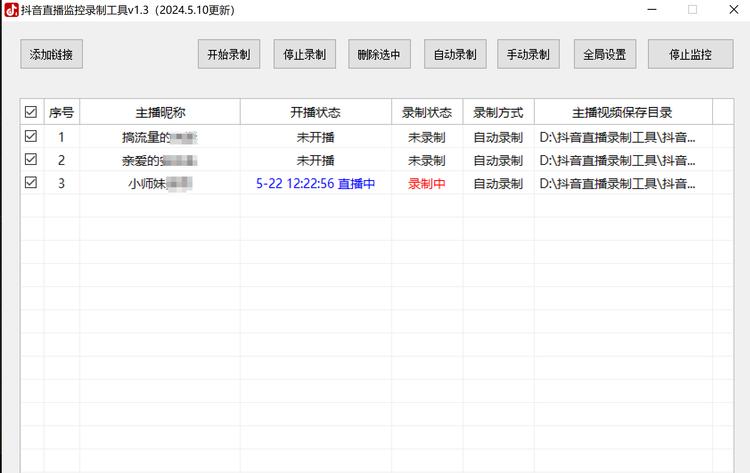Click 自动录制 cell in row 2

(x=498, y=160)
